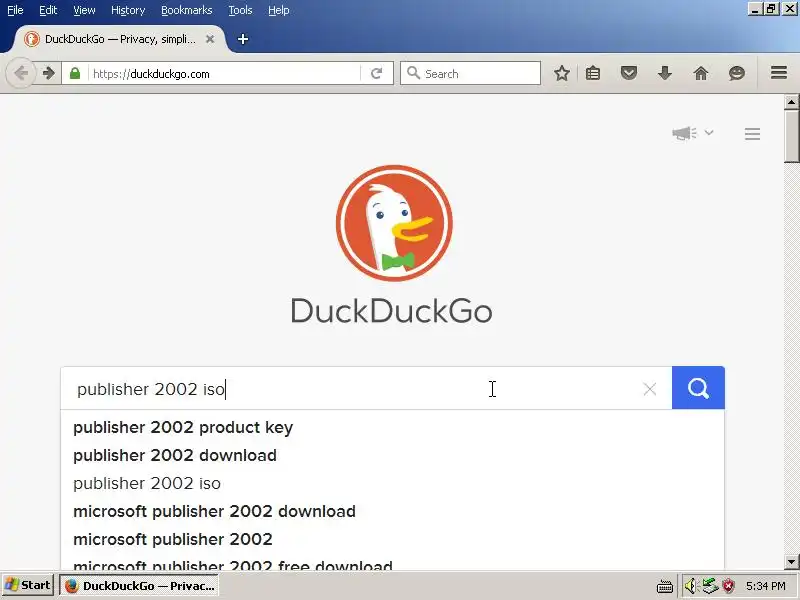The height and width of the screenshot is (600, 800).
Task: Open the Edit menu
Action: click(x=48, y=10)
